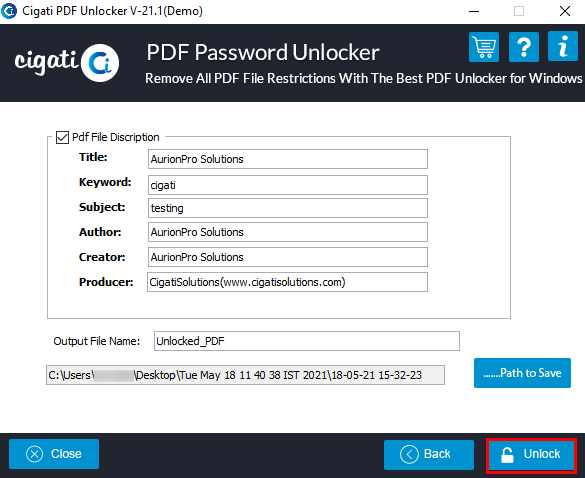Click the save path display box

(245, 375)
